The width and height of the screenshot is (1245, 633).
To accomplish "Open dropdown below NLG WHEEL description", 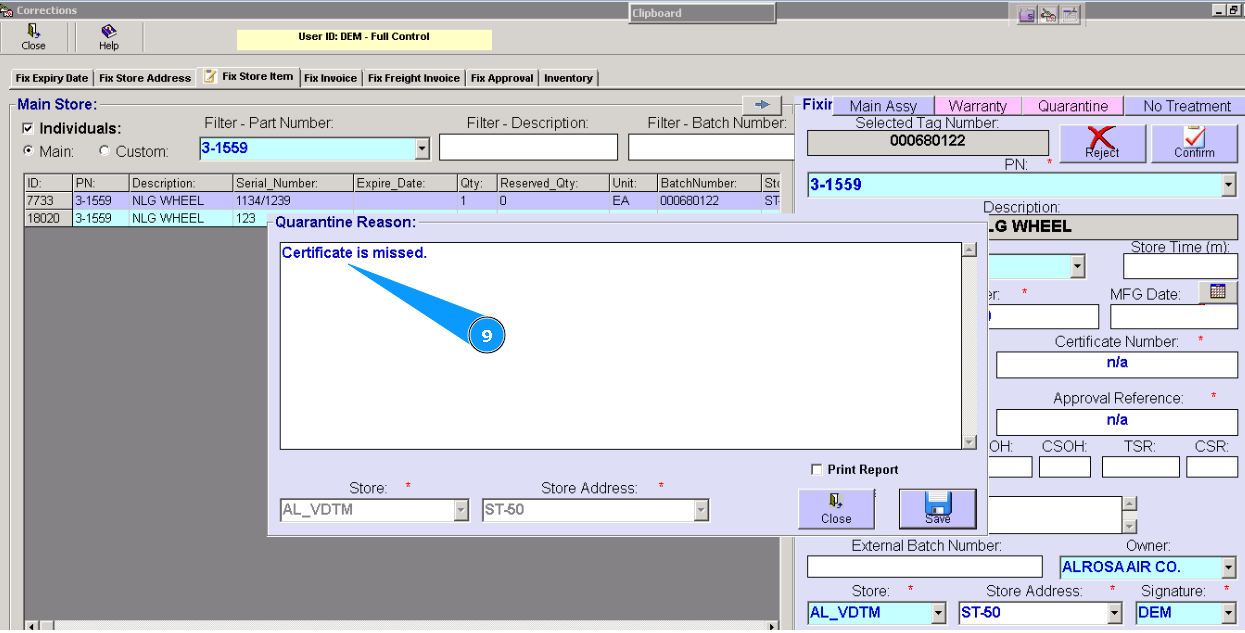I will (1077, 267).
